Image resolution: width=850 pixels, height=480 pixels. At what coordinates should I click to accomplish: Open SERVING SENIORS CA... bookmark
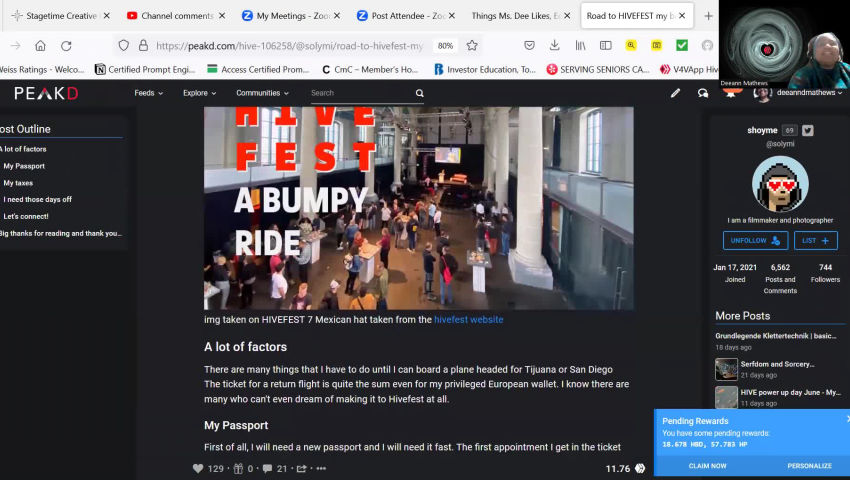click(598, 69)
